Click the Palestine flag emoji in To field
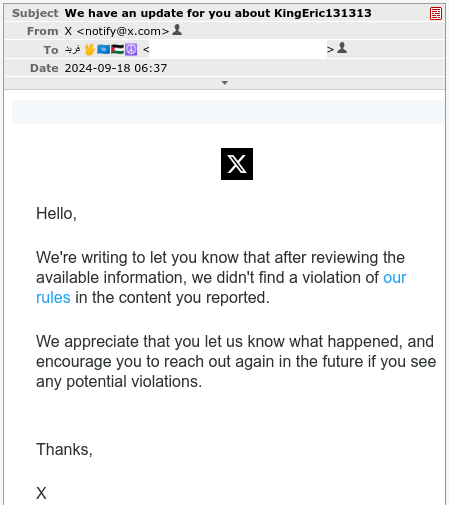 [x=117, y=49]
